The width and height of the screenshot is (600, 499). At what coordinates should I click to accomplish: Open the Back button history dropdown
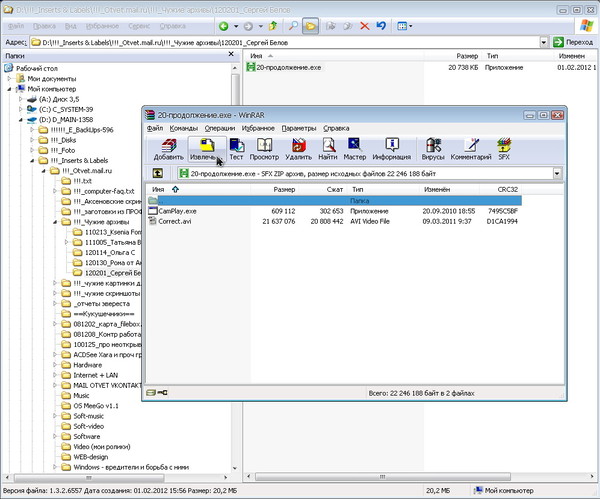pyautogui.click(x=236, y=26)
